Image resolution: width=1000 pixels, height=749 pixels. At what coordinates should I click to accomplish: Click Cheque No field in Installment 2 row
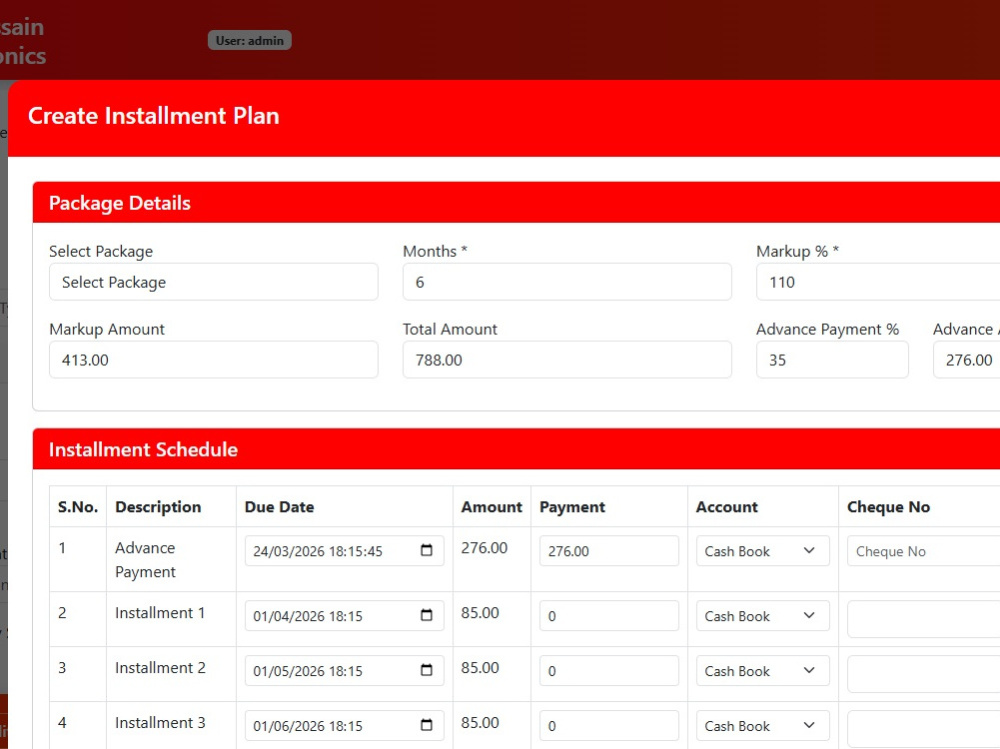point(923,673)
